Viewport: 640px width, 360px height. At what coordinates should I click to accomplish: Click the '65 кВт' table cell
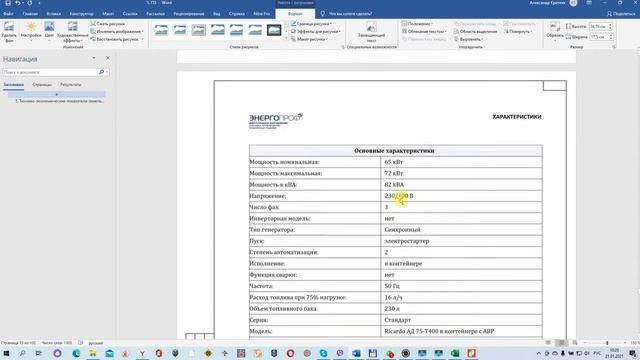tap(461, 162)
